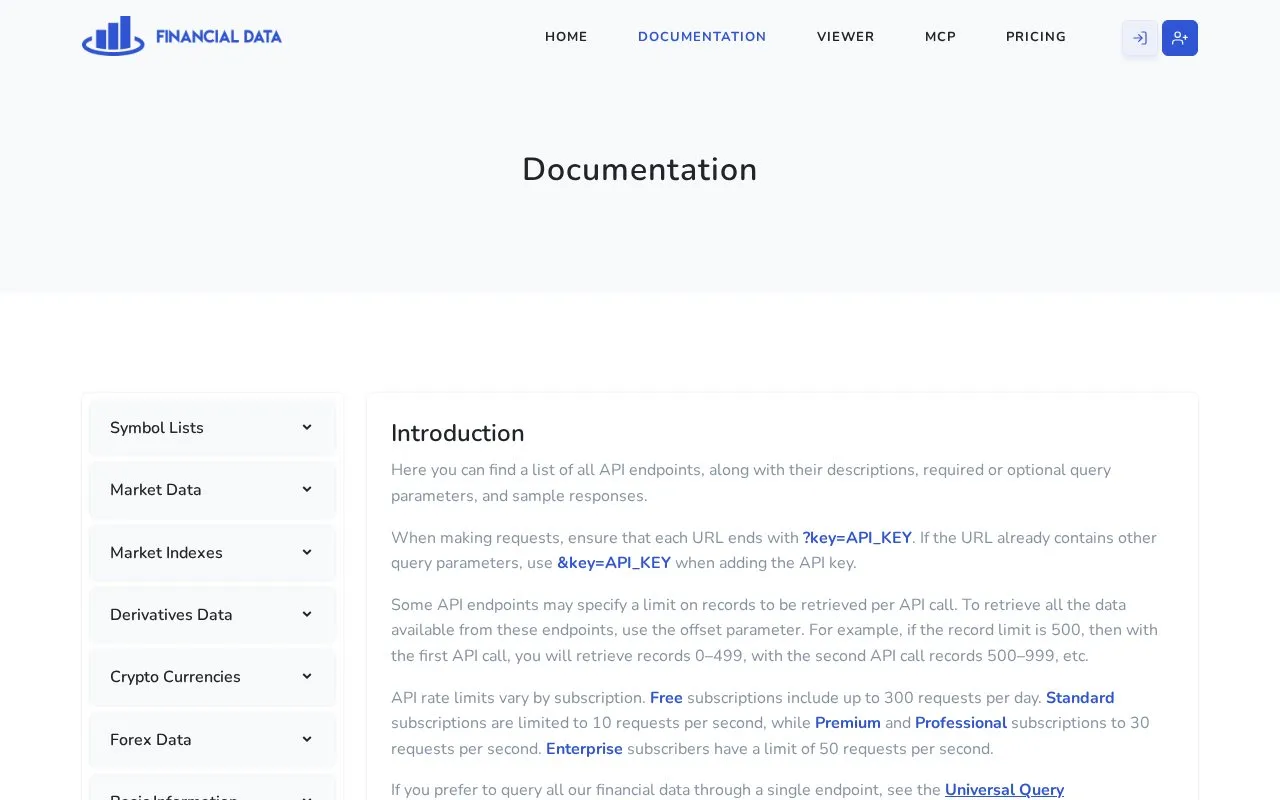The image size is (1280, 800).
Task: Expand the Market Data section
Action: 212,490
